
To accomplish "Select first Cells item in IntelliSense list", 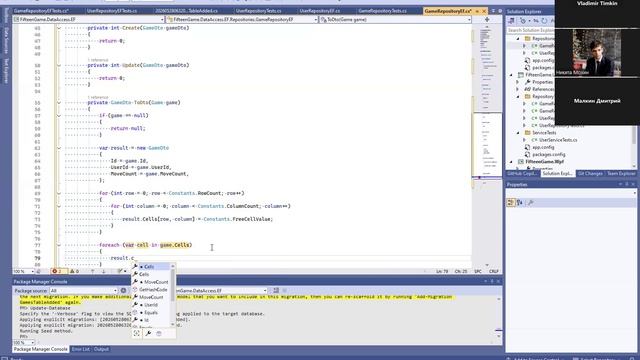I will [x=150, y=267].
